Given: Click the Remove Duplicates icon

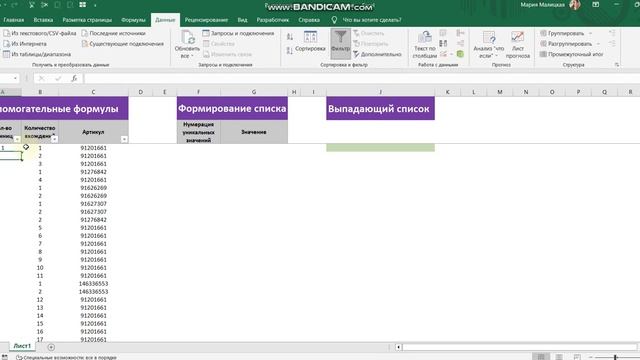Looking at the screenshot, I should [443, 43].
